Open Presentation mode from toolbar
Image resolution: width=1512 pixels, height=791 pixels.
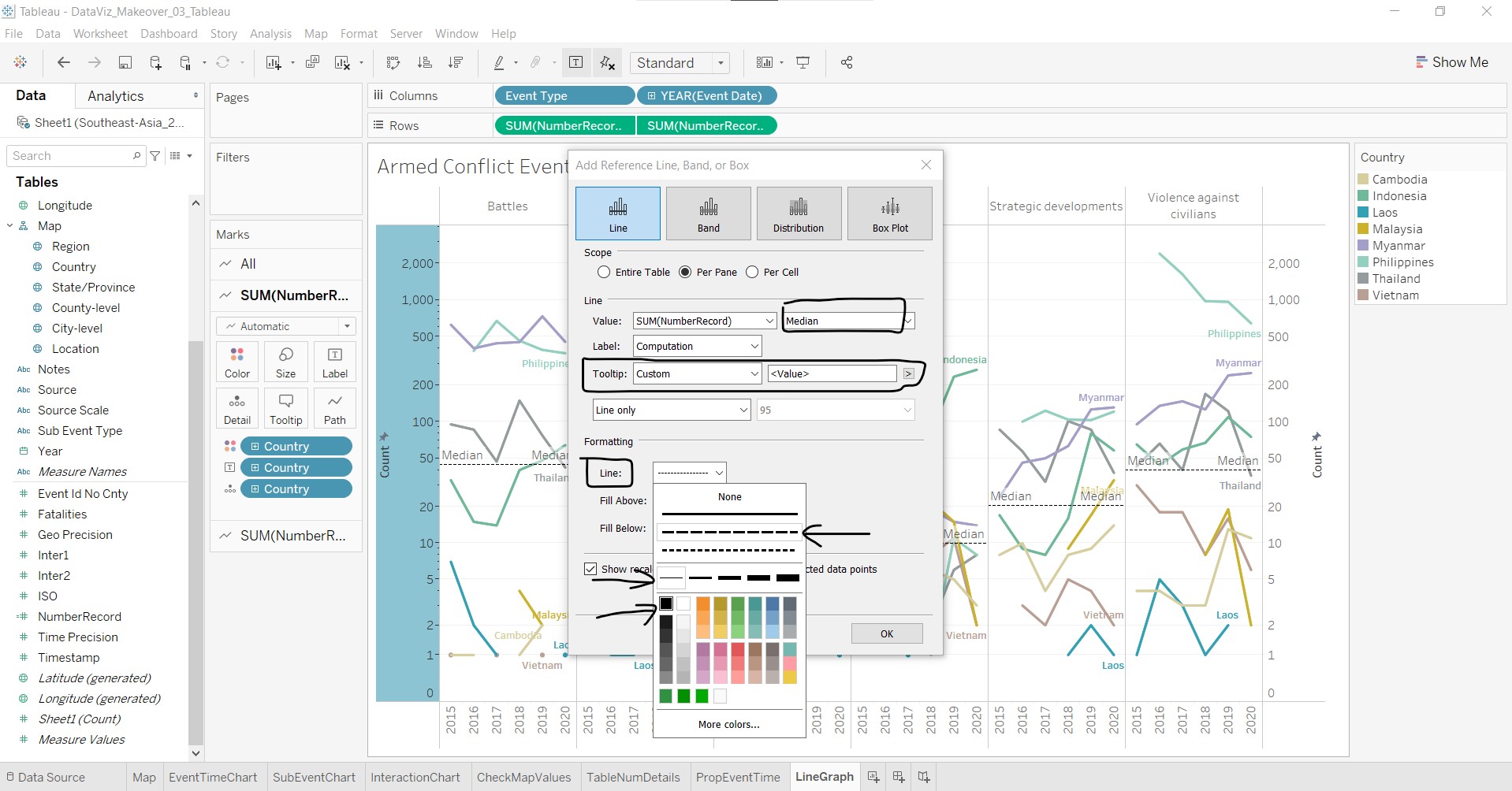(x=803, y=63)
